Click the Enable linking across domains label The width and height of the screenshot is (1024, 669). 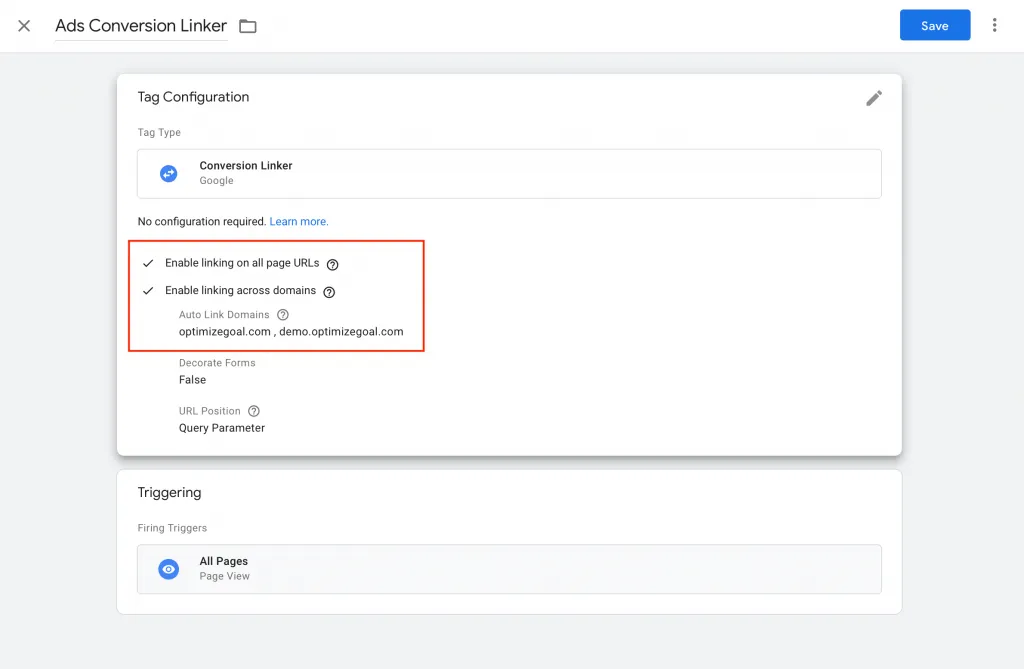240,291
